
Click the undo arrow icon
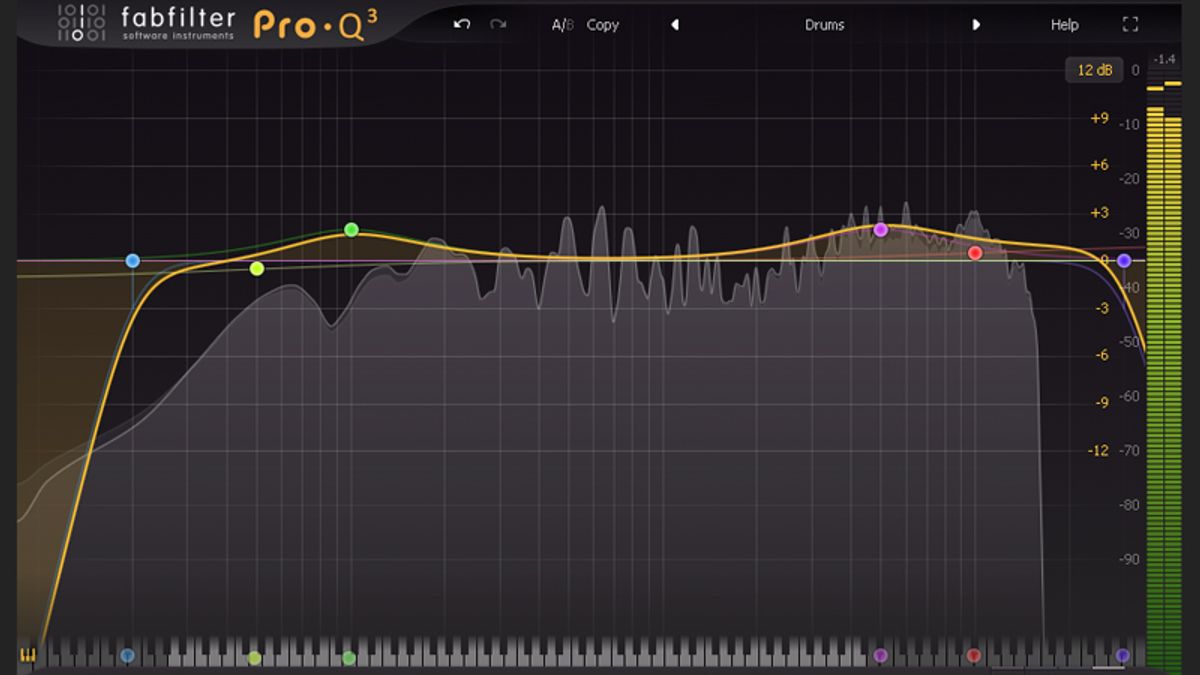[461, 24]
